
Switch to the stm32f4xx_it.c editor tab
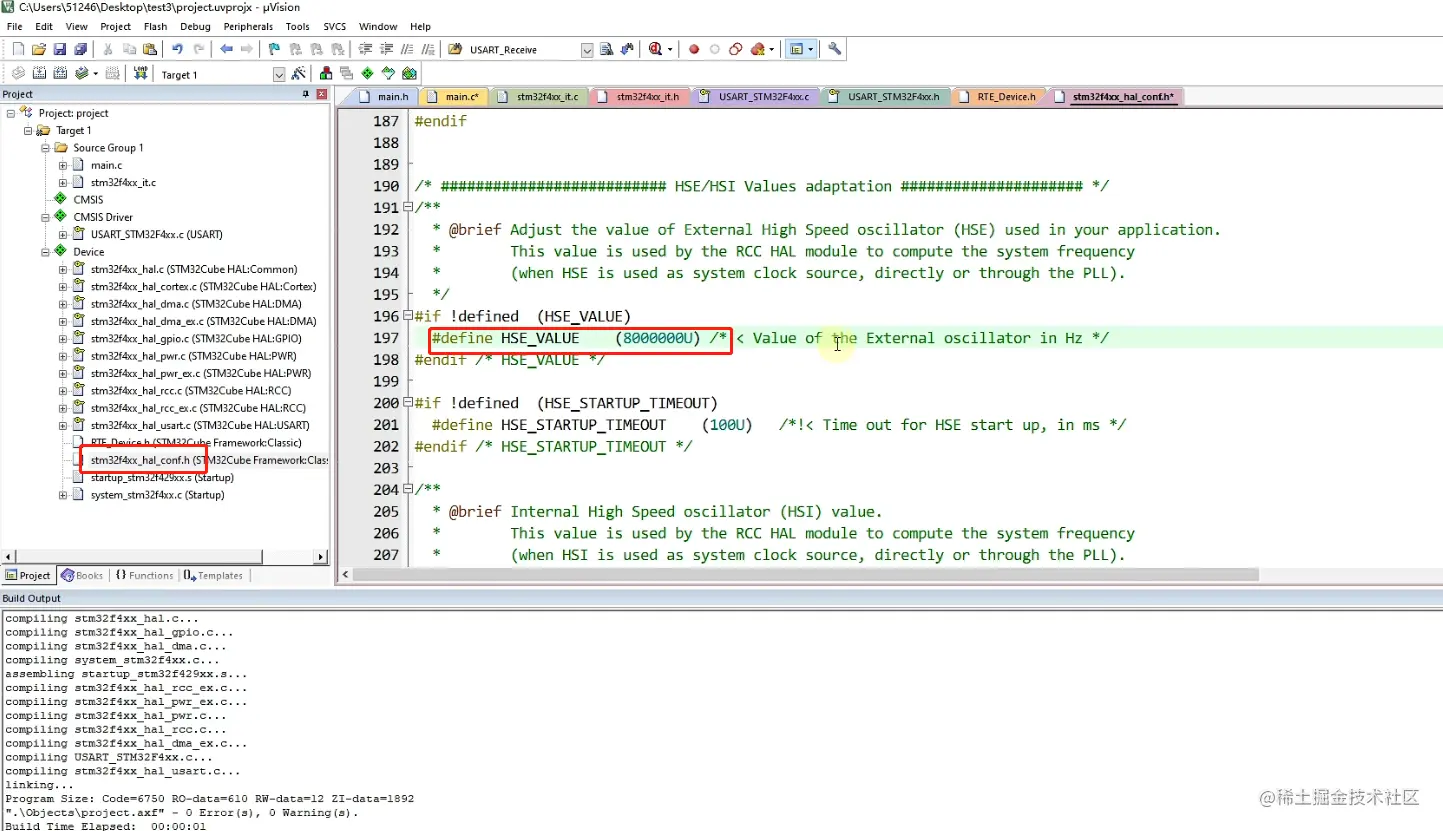tap(539, 97)
